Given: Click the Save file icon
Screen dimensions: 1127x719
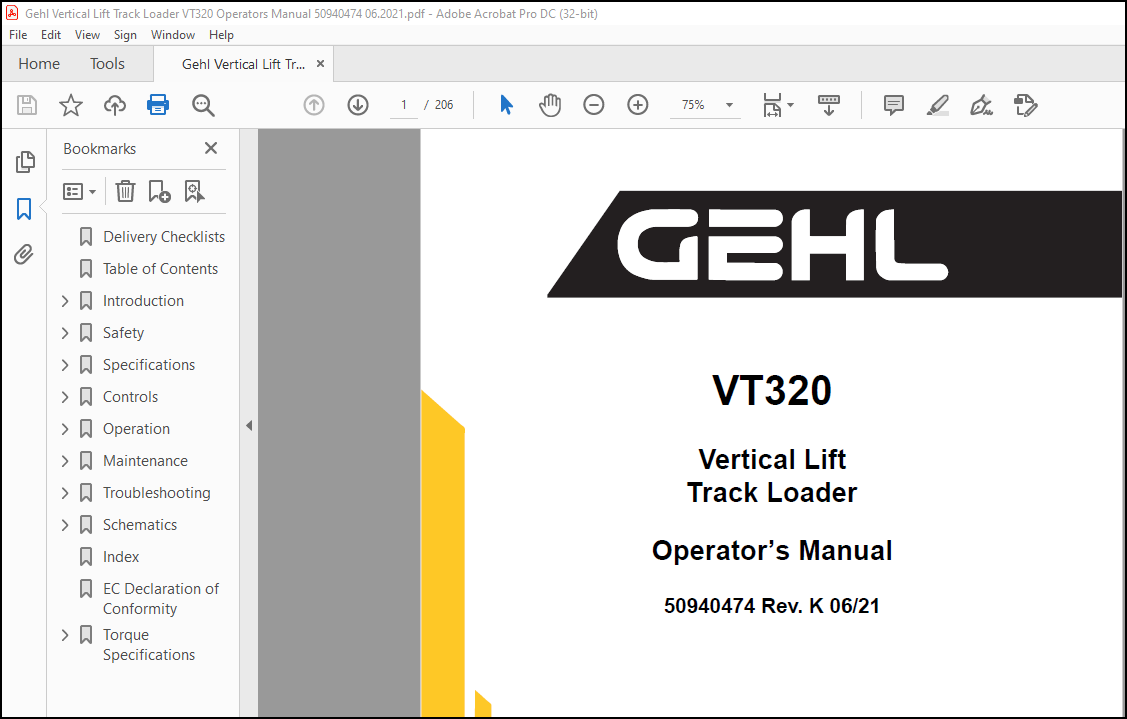Looking at the screenshot, I should pos(27,105).
